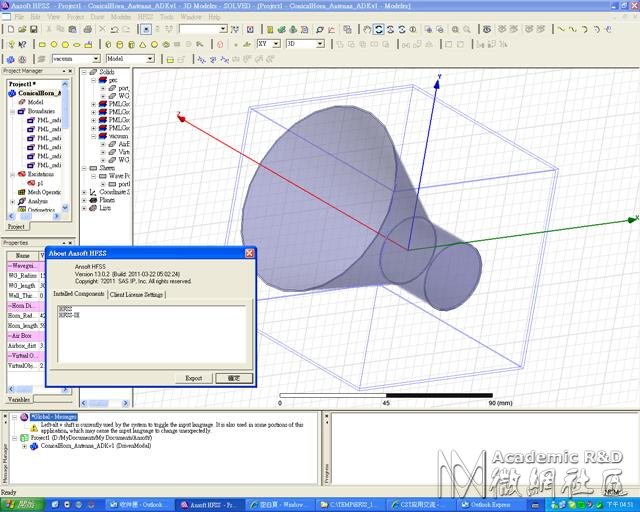Viewport: 640px width, 512px height.
Task: Open the Tools menu
Action: click(167, 17)
